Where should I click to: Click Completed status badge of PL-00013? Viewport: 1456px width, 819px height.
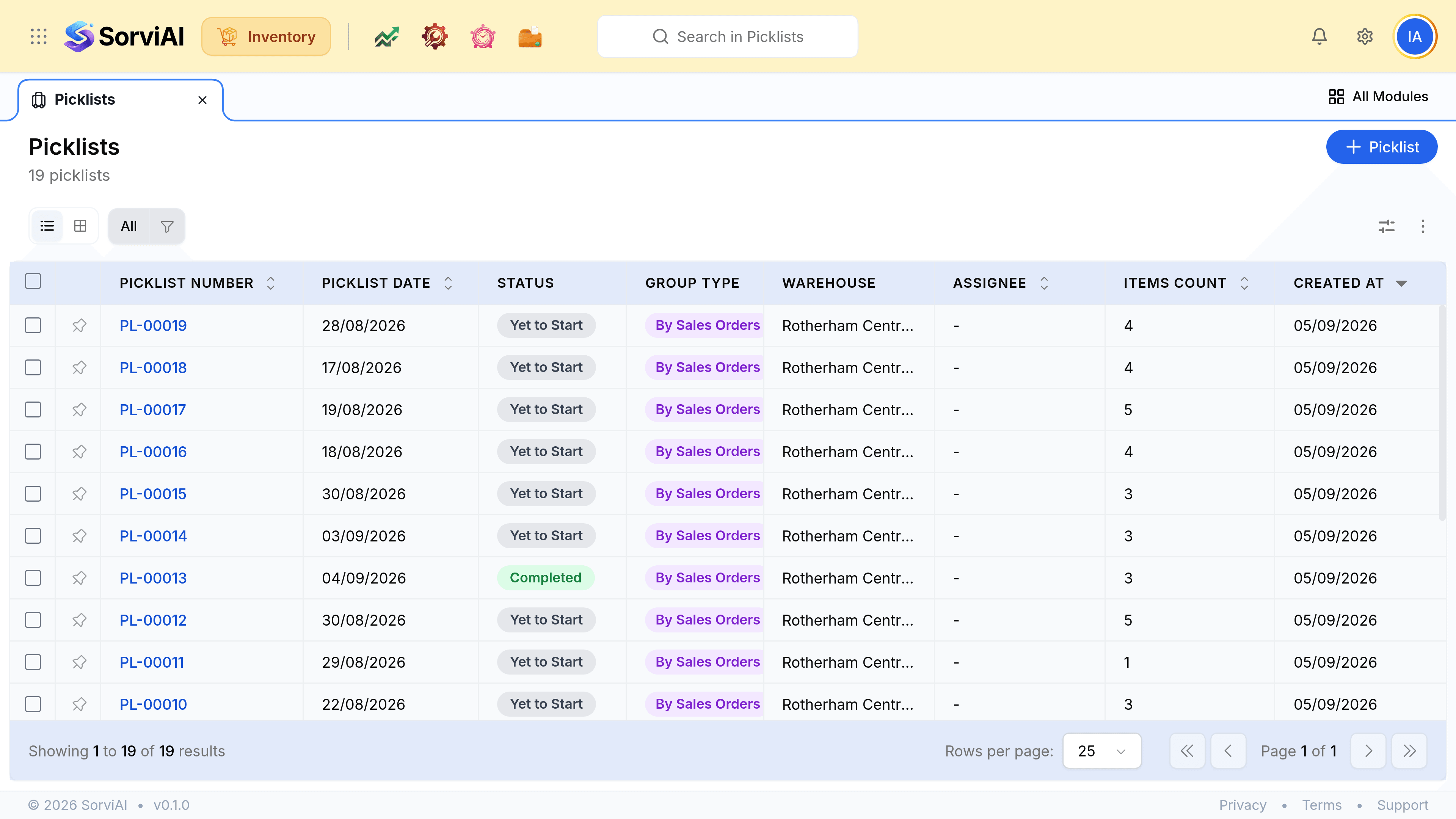click(546, 577)
